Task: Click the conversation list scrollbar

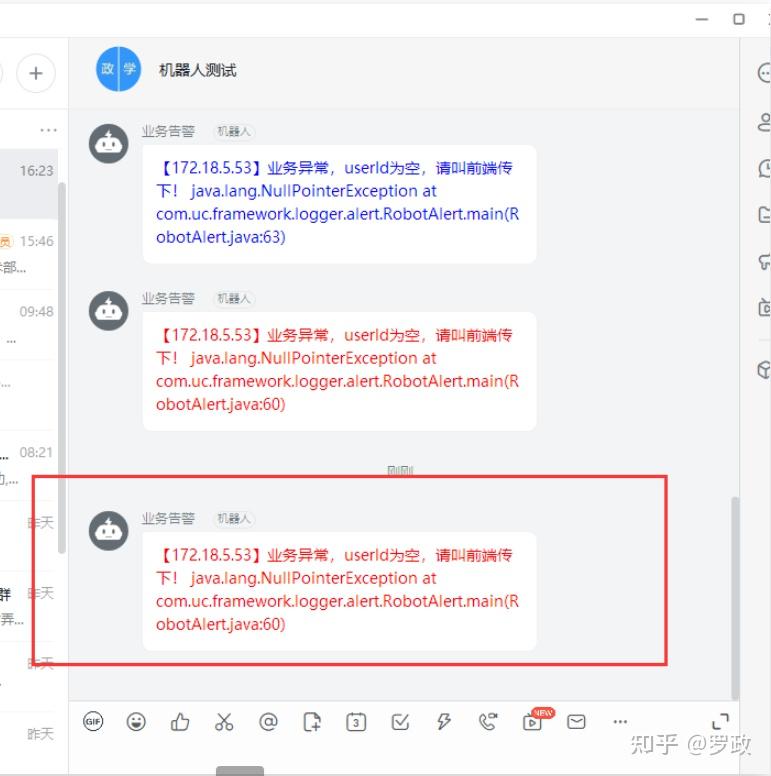Action: pyautogui.click(x=62, y=368)
